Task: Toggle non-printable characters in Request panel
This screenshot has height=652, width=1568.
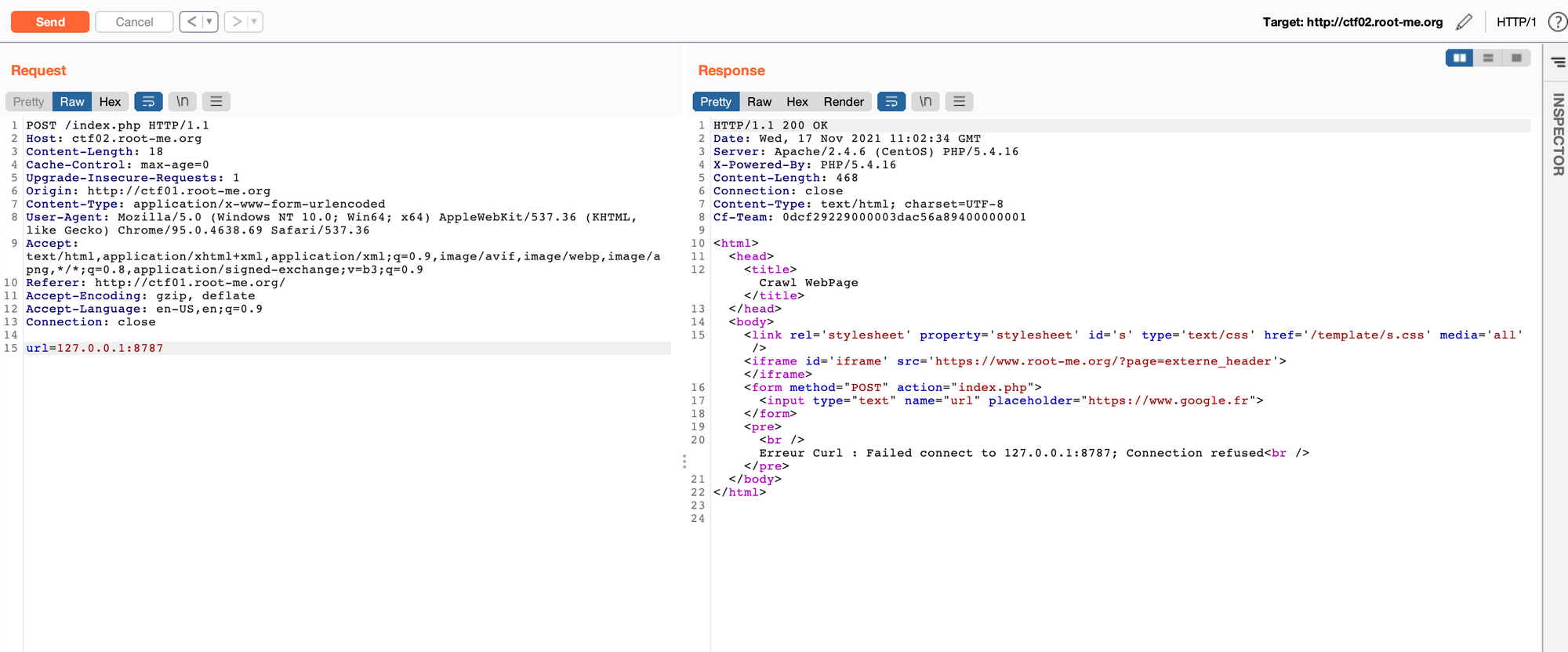Action: click(182, 102)
